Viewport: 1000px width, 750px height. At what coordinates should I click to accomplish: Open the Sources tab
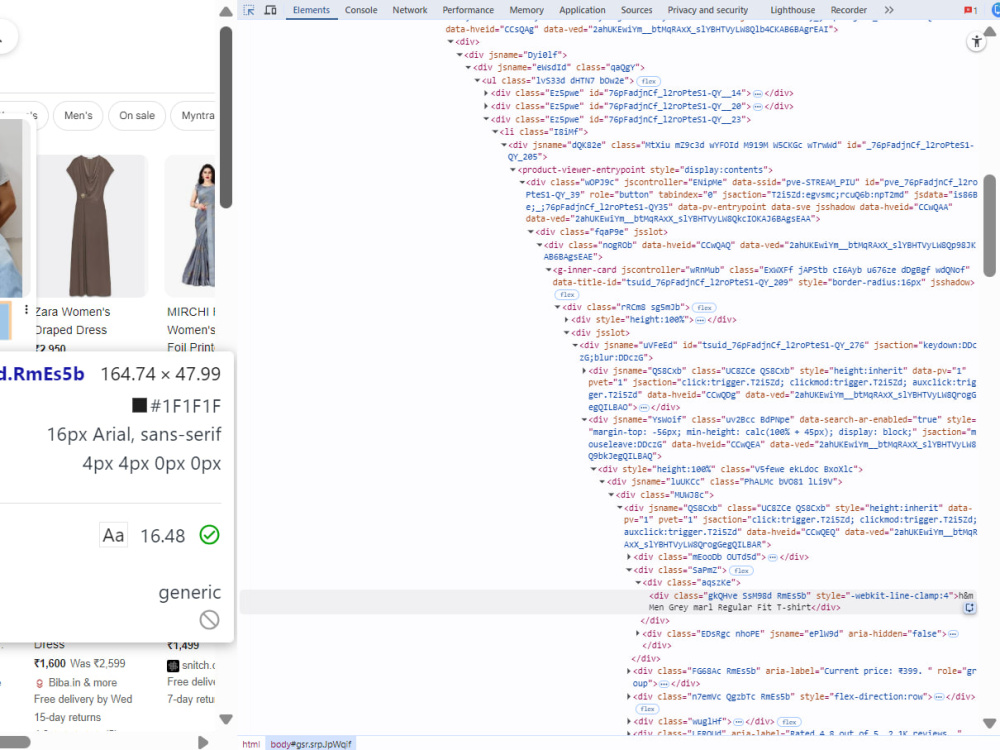click(x=636, y=10)
